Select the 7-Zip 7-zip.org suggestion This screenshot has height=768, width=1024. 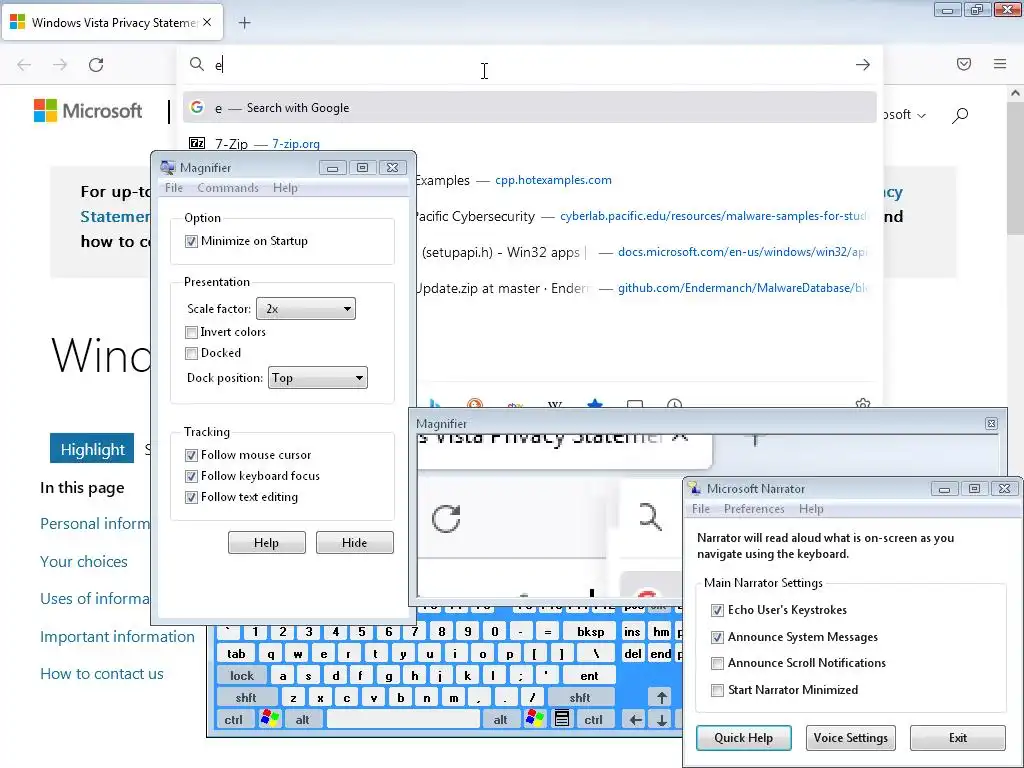pos(530,144)
